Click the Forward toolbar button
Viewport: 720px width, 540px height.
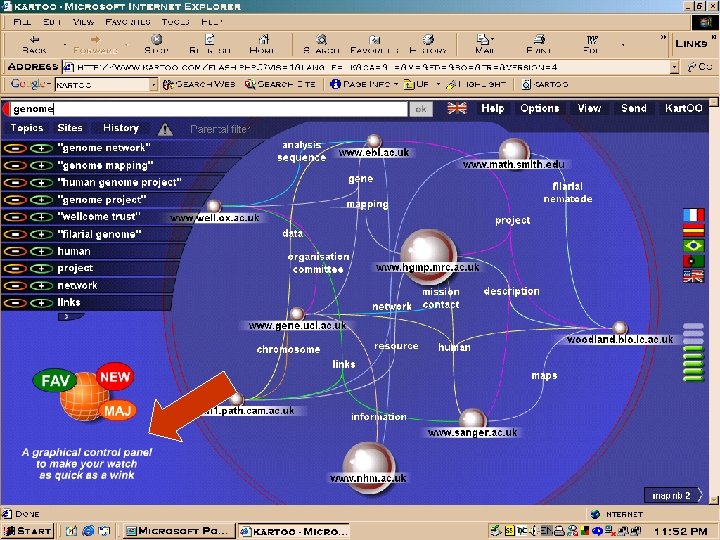tap(95, 44)
